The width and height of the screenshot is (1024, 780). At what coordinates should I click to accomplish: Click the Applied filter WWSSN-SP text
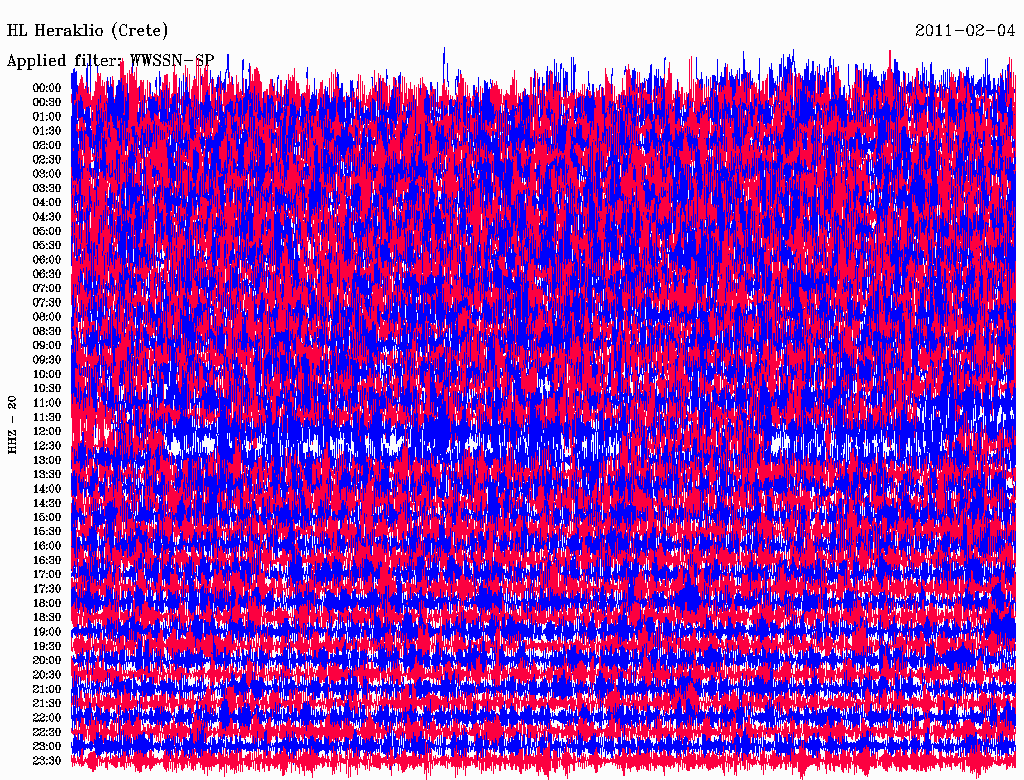point(110,60)
